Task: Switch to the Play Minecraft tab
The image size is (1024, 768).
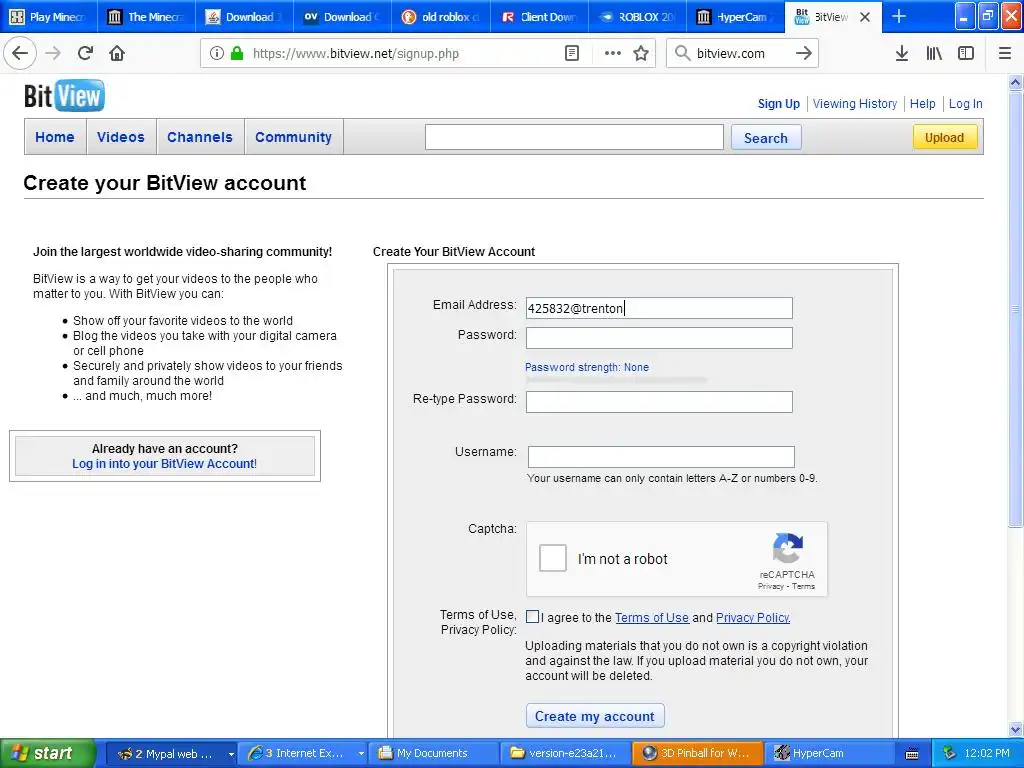Action: point(48,16)
